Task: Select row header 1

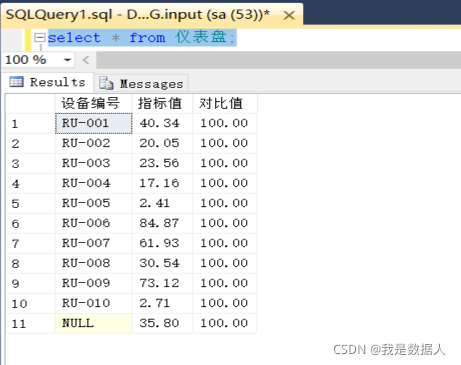Action: coord(31,124)
